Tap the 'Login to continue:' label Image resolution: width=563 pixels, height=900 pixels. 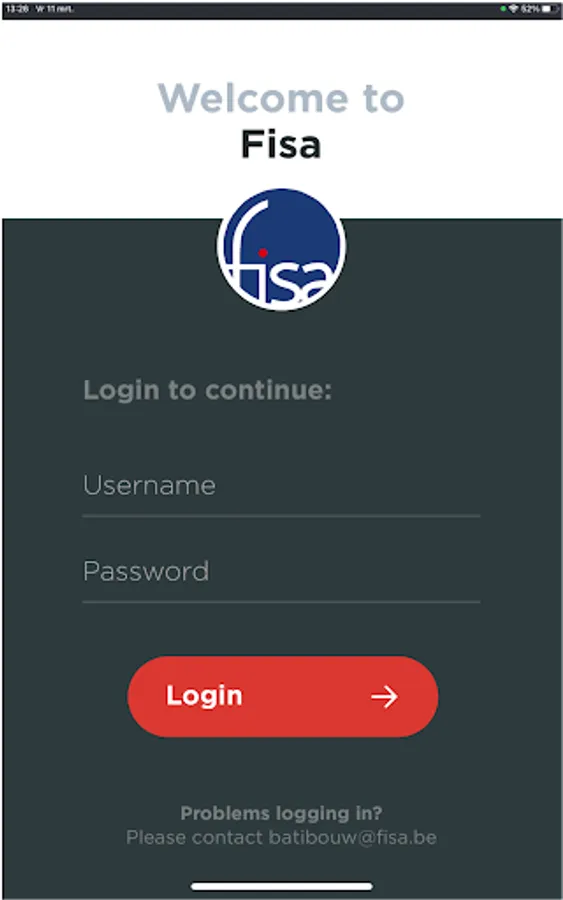pos(207,390)
